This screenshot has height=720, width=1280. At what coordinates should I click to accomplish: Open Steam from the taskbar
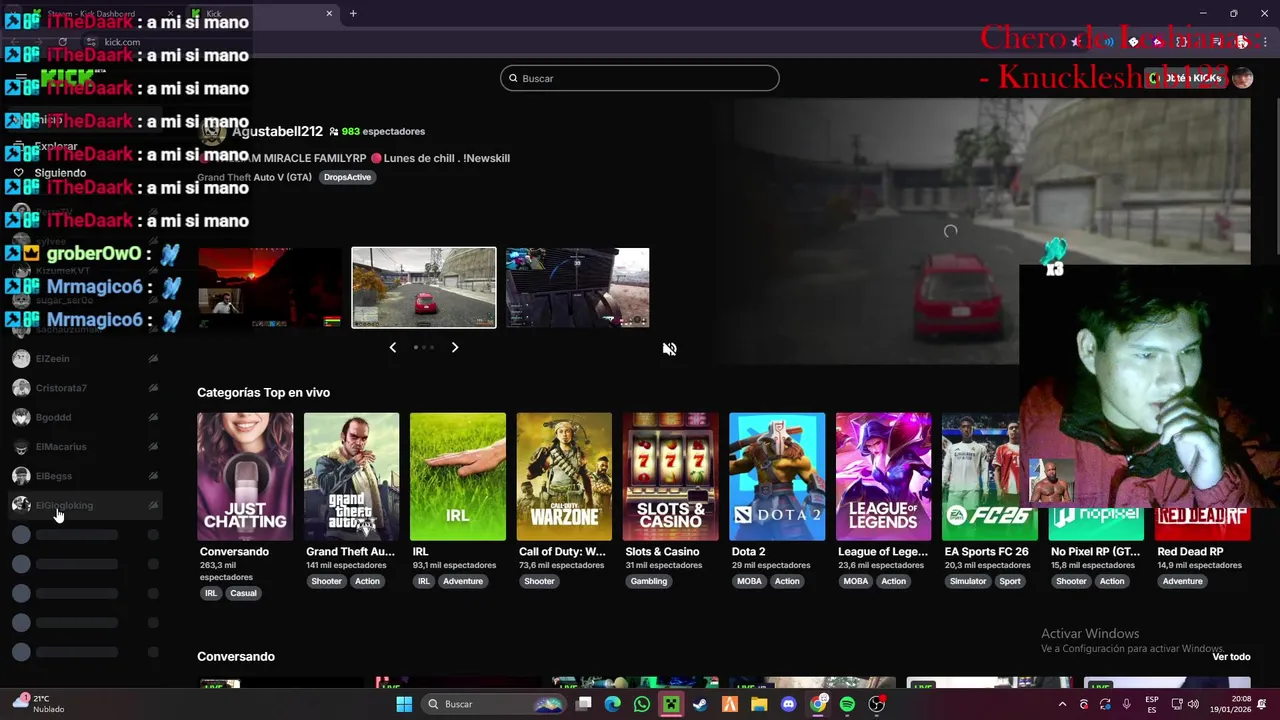click(x=700, y=704)
